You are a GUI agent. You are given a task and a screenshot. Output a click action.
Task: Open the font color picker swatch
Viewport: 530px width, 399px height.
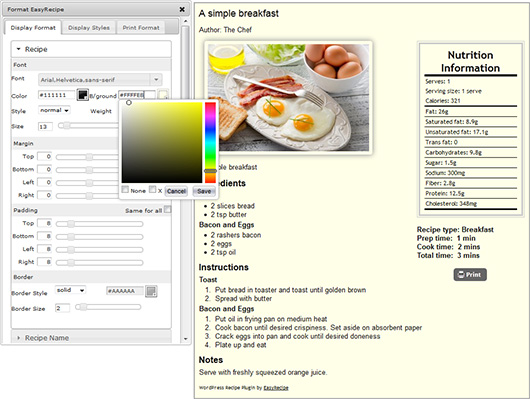tap(82, 95)
